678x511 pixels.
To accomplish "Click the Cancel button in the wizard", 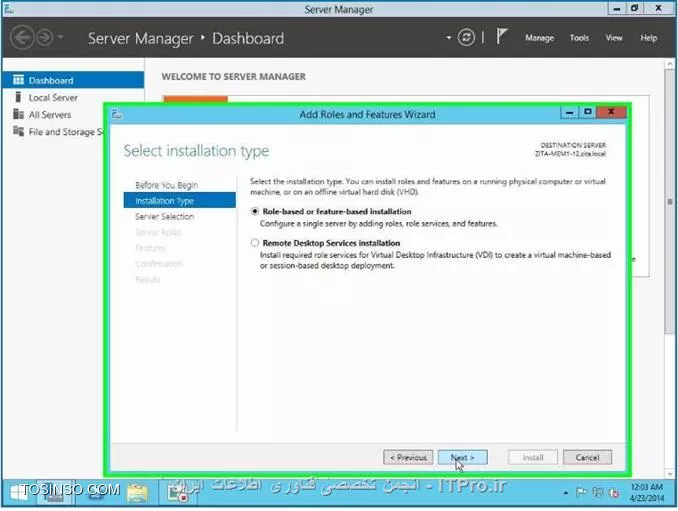I will 587,457.
